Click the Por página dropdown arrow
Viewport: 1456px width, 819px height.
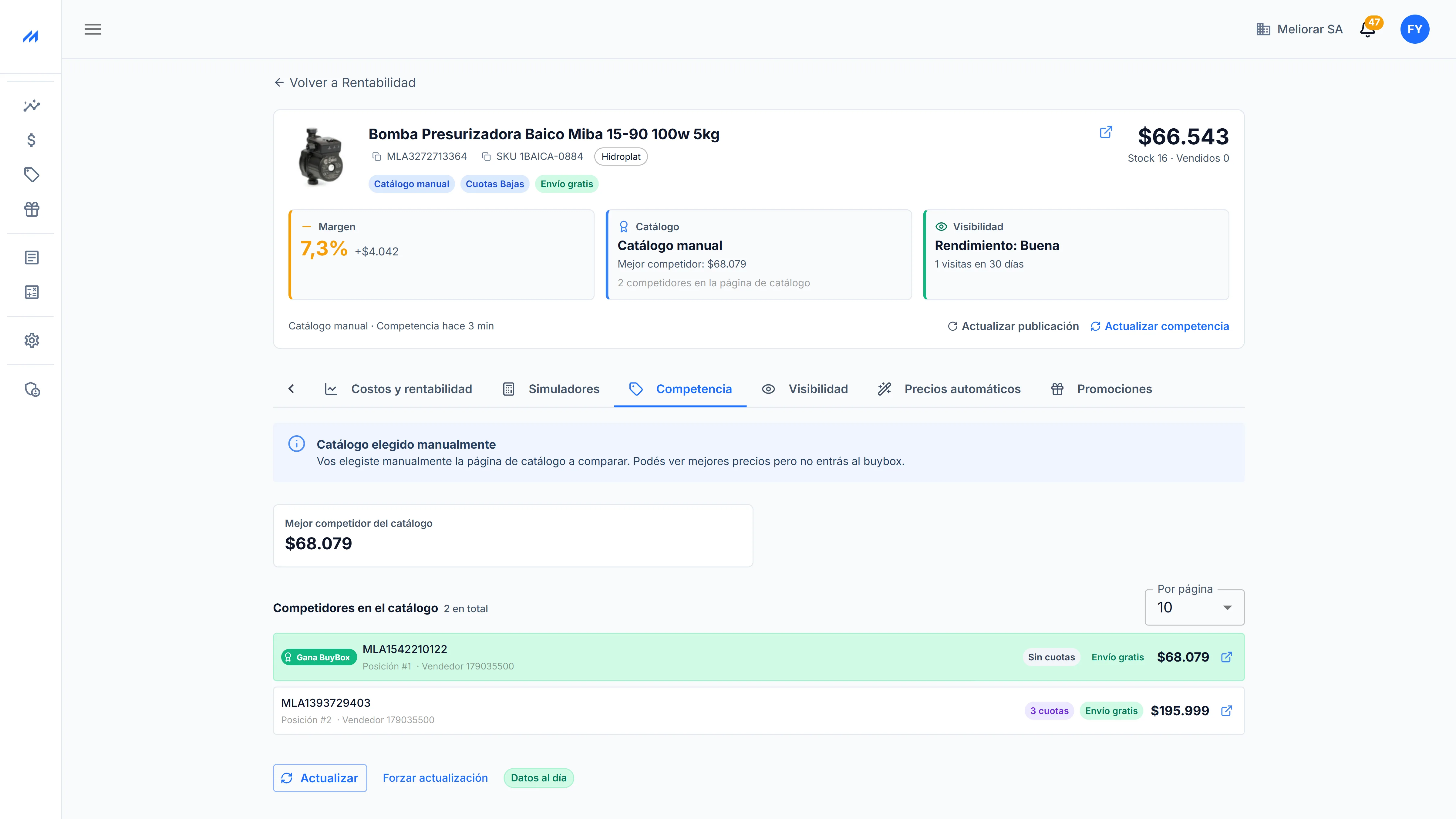[x=1227, y=608]
